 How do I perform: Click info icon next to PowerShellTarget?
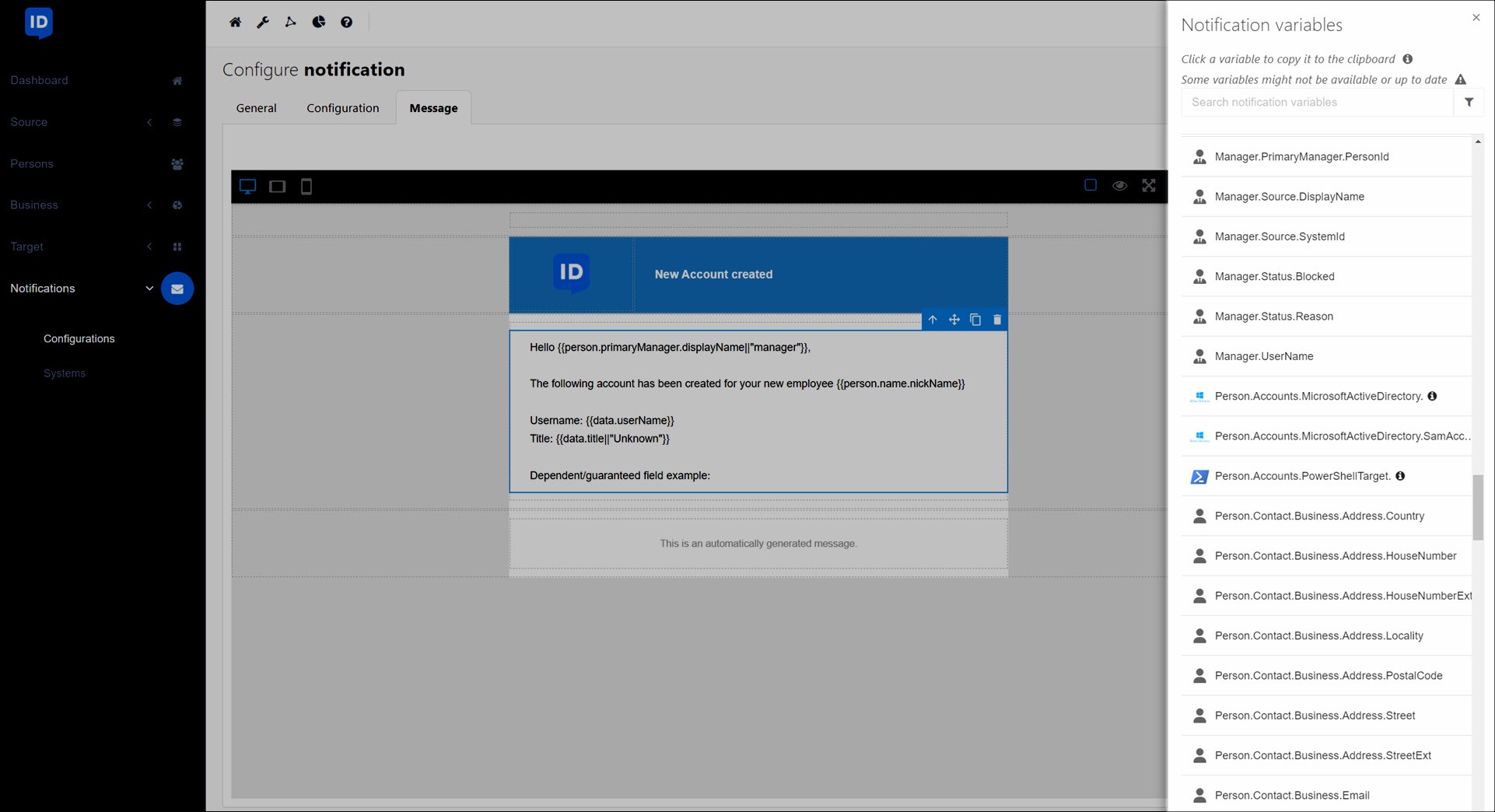(x=1400, y=476)
